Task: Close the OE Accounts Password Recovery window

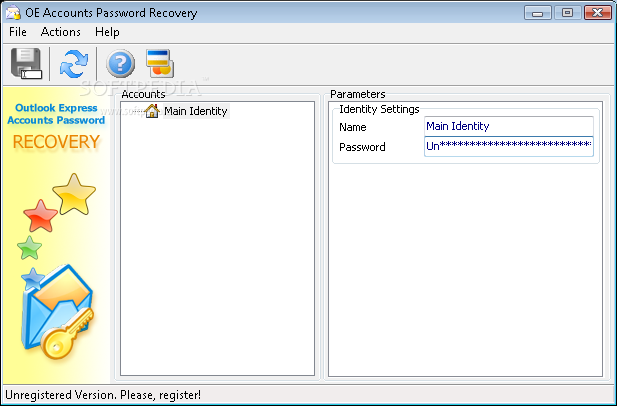Action: click(x=598, y=13)
